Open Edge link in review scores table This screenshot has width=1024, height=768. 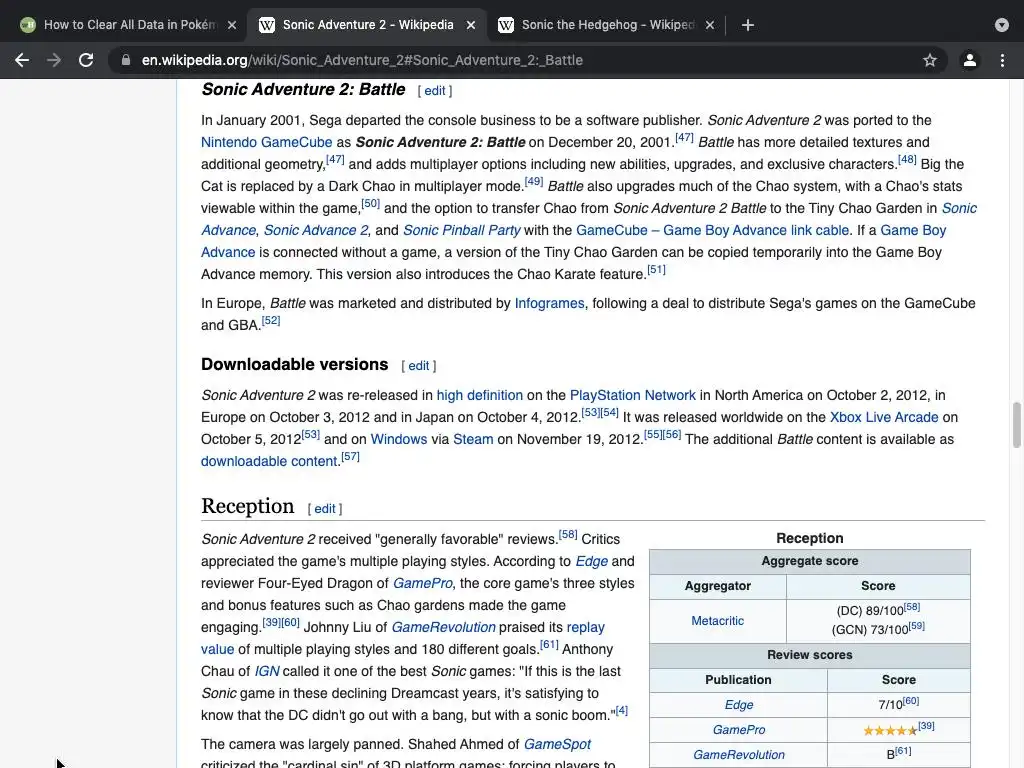(739, 705)
